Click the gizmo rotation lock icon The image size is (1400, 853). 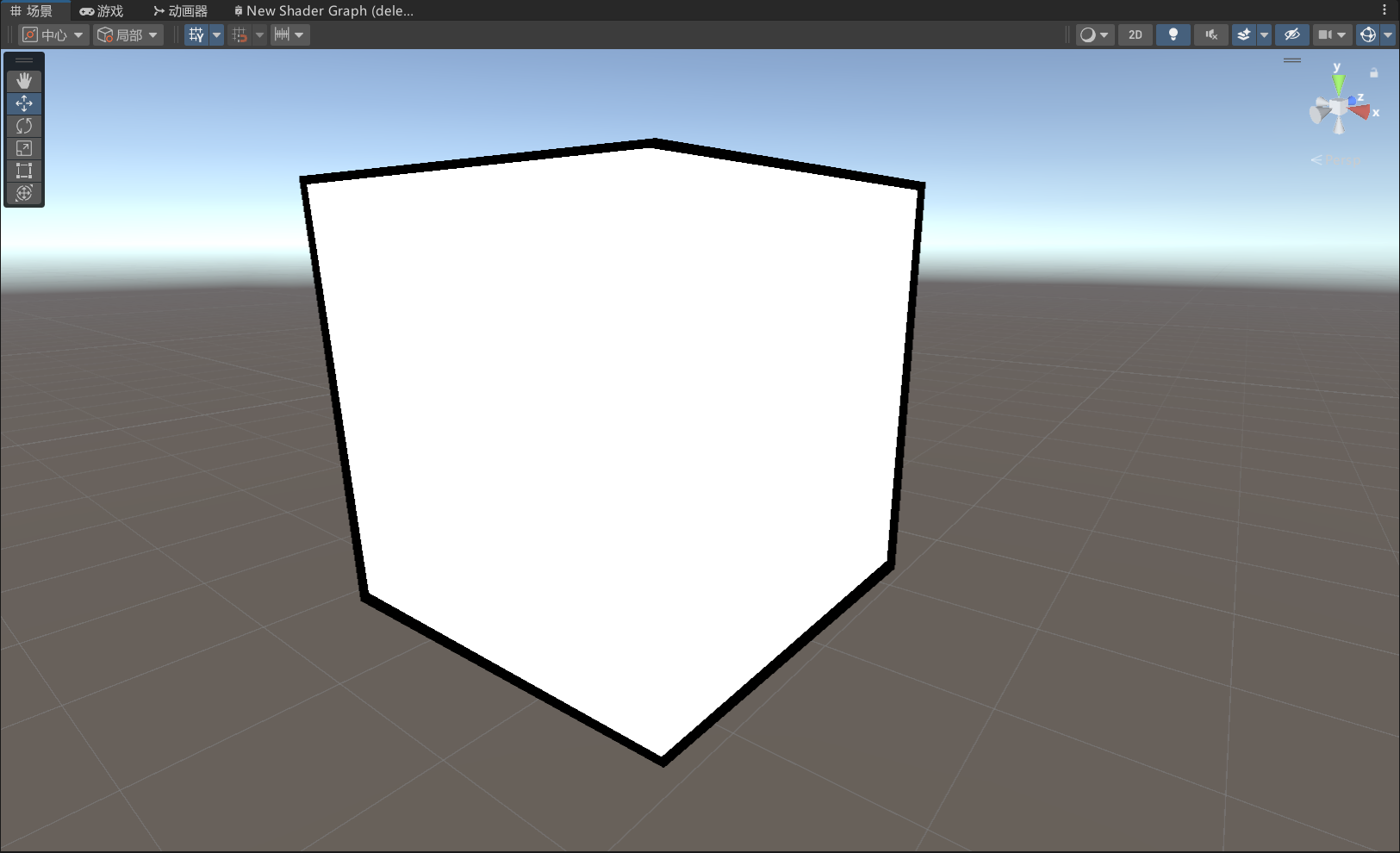(x=1374, y=73)
